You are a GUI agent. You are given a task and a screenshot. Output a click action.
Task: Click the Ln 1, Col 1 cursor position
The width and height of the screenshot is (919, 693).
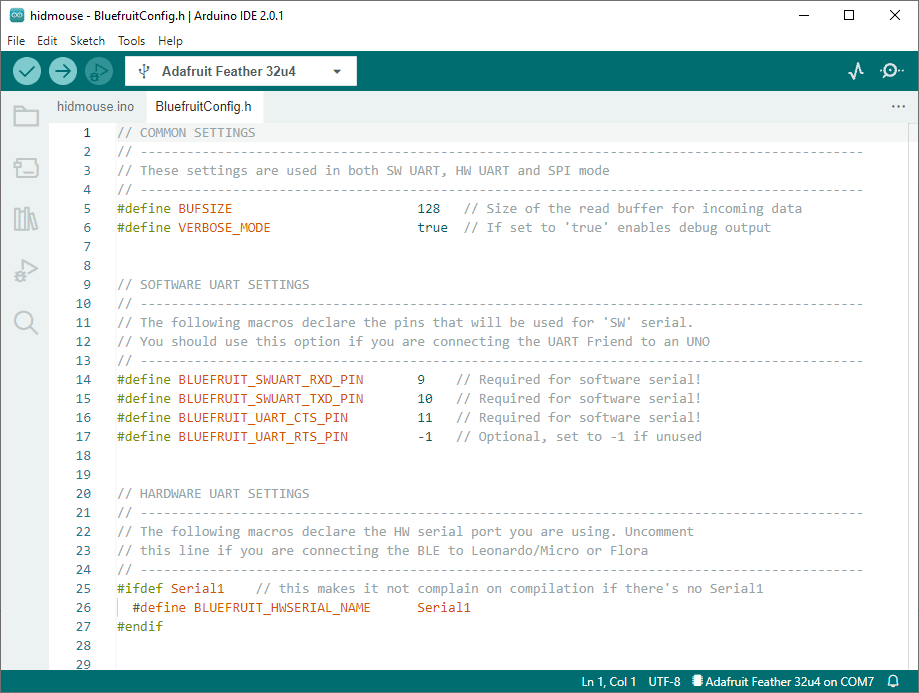pyautogui.click(x=608, y=682)
